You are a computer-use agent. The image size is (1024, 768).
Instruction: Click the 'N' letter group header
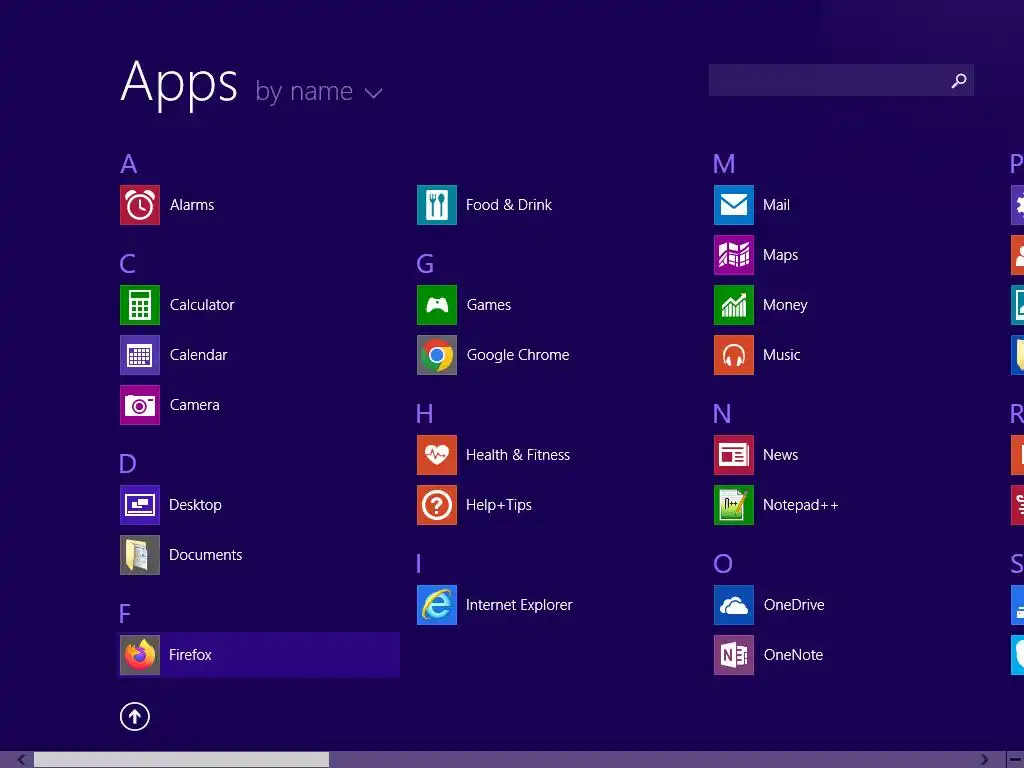coord(722,414)
